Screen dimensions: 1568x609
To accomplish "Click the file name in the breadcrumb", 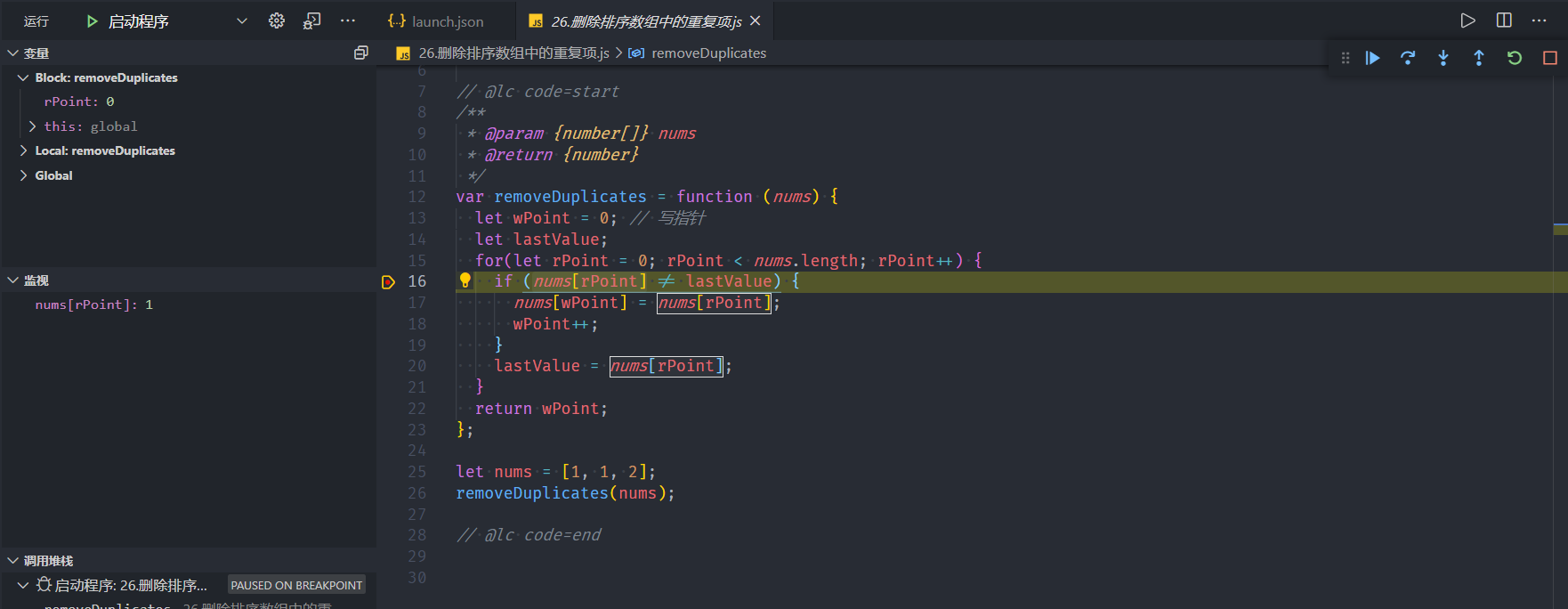I will click(513, 53).
